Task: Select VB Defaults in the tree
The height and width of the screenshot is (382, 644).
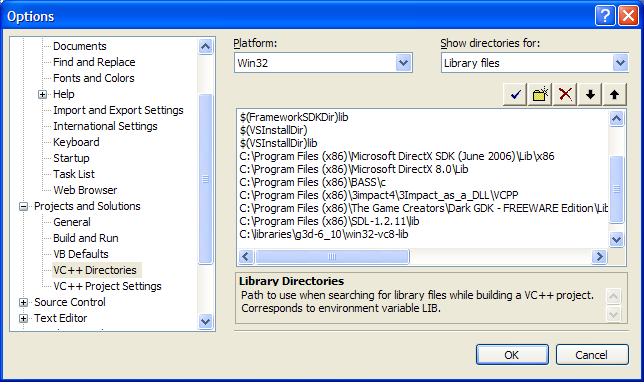Action: 81,254
